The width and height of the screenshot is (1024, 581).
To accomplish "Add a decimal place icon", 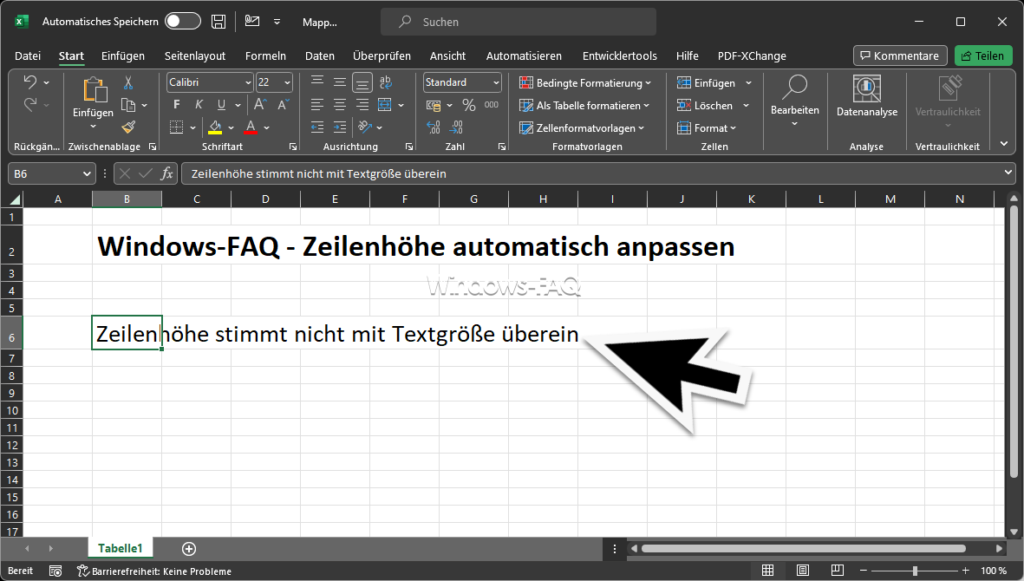I will (x=433, y=127).
